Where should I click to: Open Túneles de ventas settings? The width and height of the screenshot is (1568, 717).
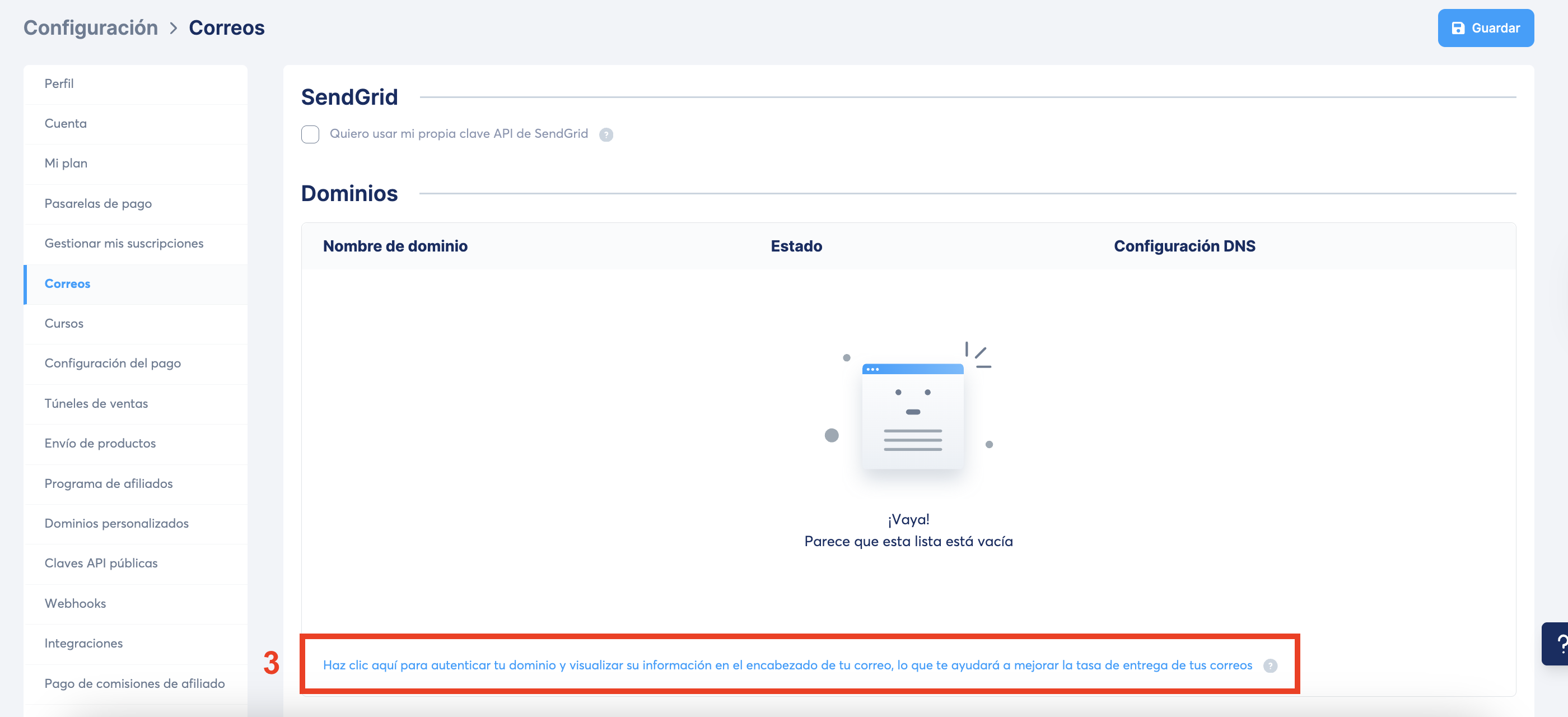point(96,403)
